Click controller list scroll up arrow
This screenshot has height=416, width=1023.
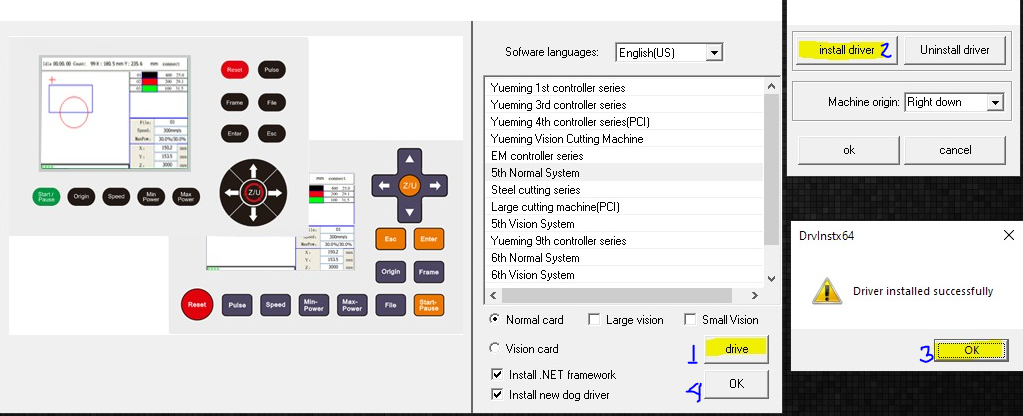click(771, 86)
